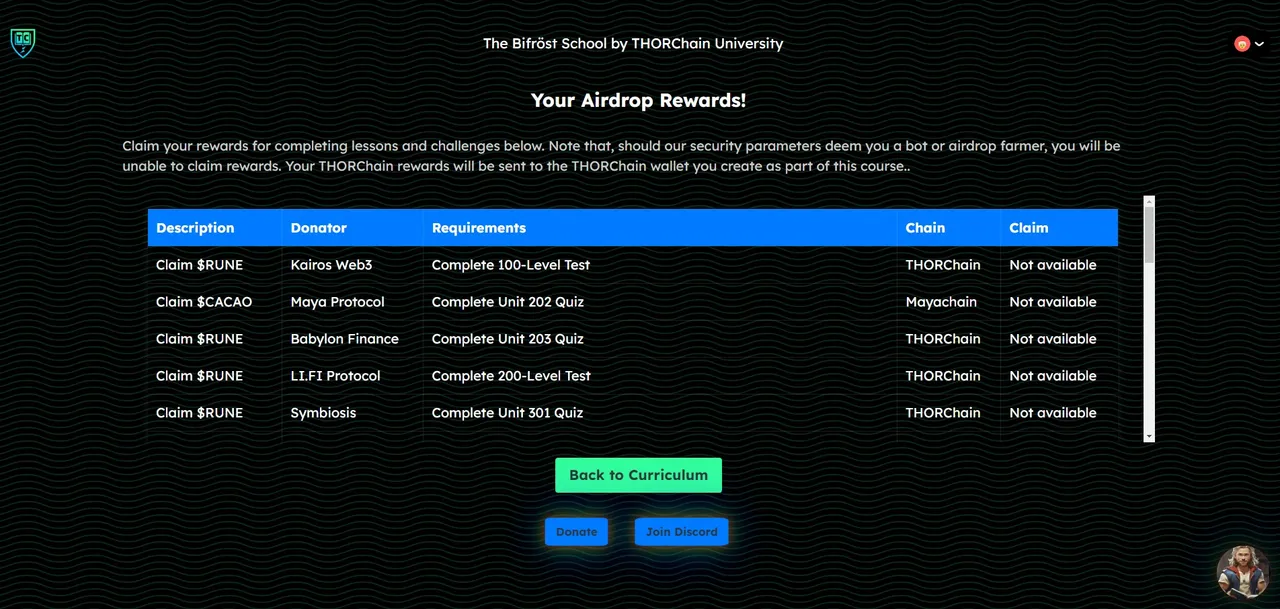
Task: Click the Description column header
Action: [215, 228]
